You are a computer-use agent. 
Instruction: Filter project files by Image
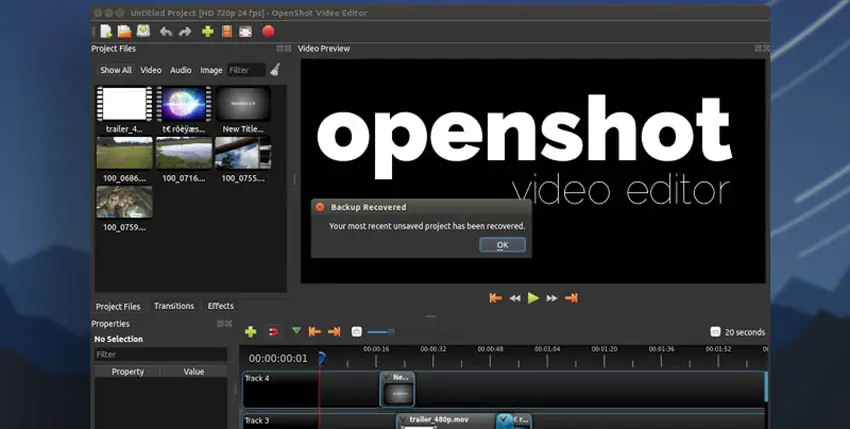(211, 70)
